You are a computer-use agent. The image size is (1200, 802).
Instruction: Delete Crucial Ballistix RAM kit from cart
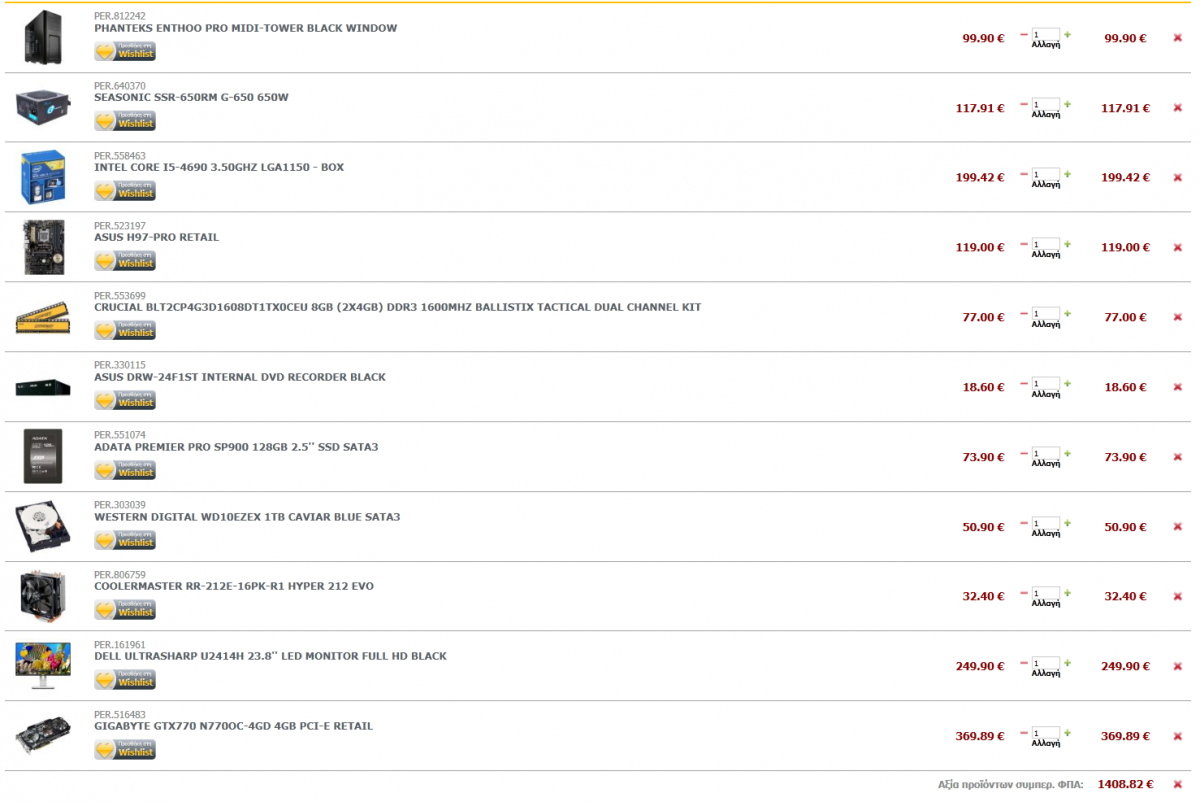[x=1177, y=317]
